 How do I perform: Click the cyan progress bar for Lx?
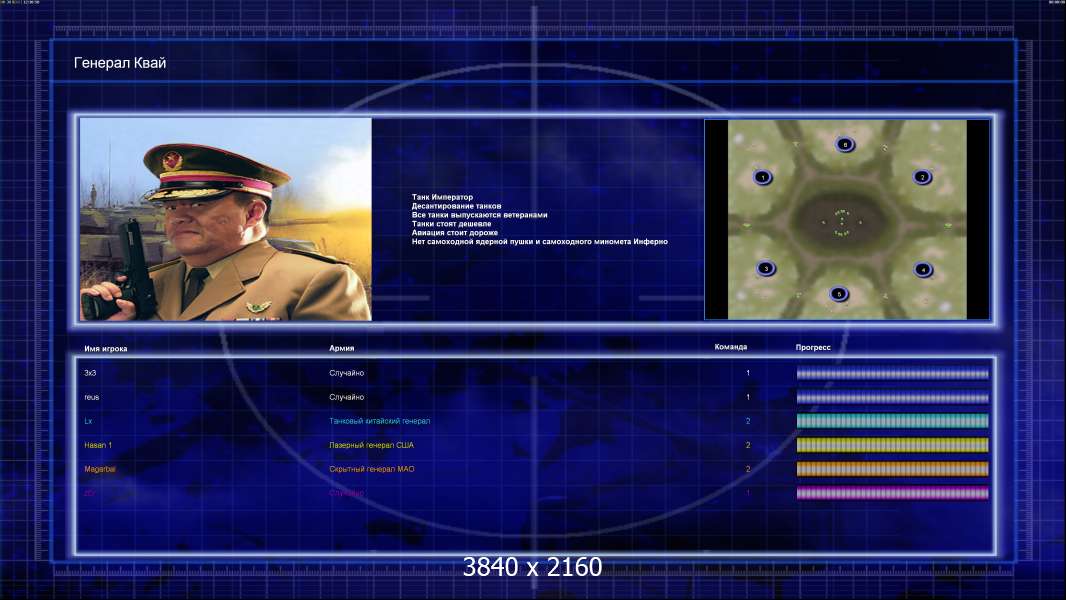[893, 421]
